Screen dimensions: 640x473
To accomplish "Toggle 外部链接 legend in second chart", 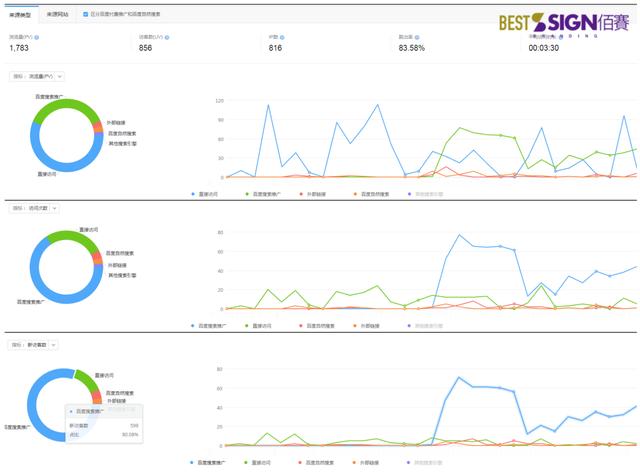I will pos(367,326).
